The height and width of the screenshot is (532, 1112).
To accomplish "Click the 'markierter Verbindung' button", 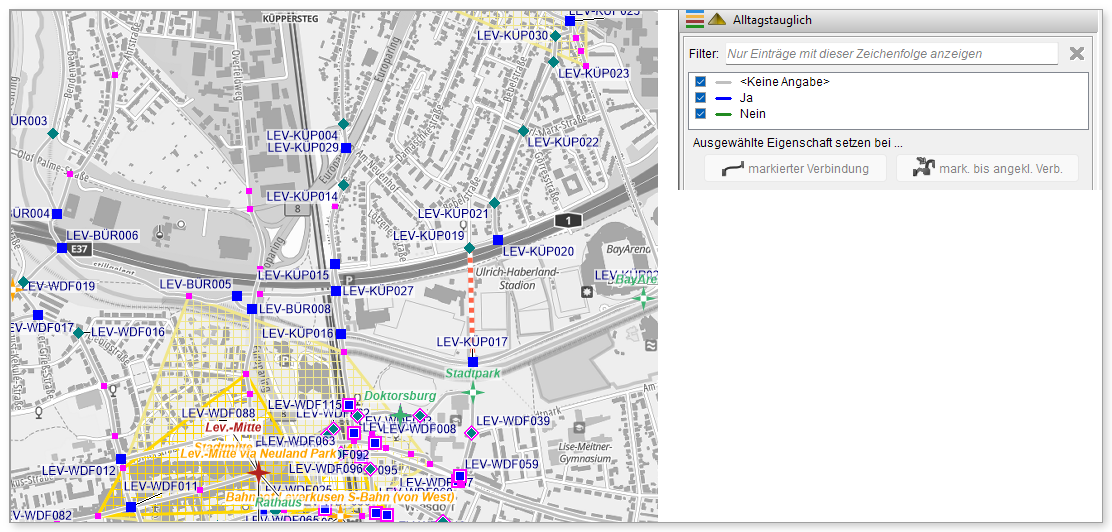I will coord(796,169).
